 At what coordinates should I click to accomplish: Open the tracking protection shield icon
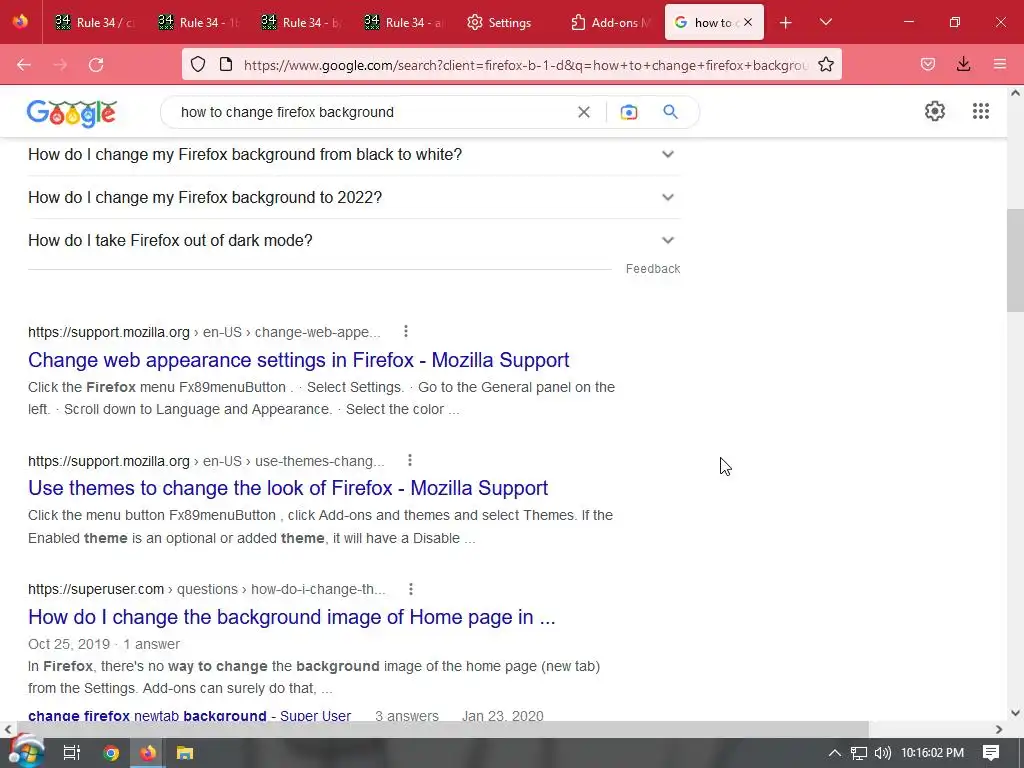click(x=198, y=64)
